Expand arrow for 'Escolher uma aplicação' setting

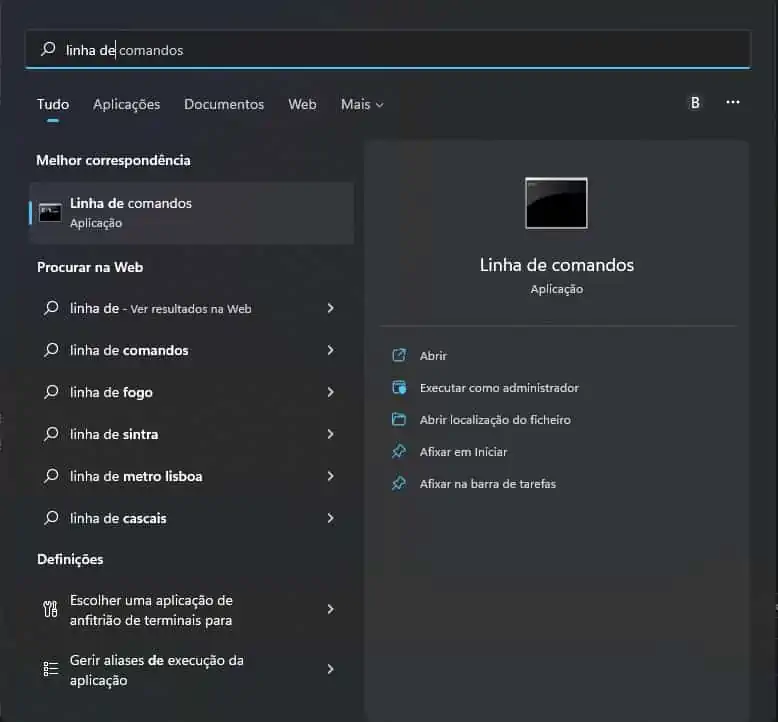[330, 609]
